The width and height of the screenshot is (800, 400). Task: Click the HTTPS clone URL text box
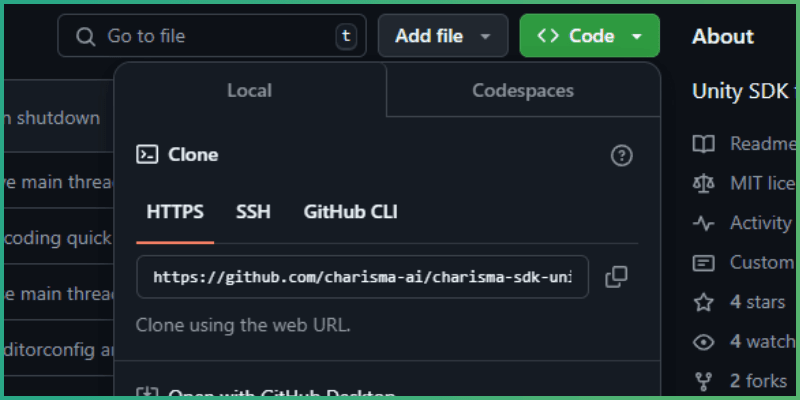pyautogui.click(x=362, y=277)
